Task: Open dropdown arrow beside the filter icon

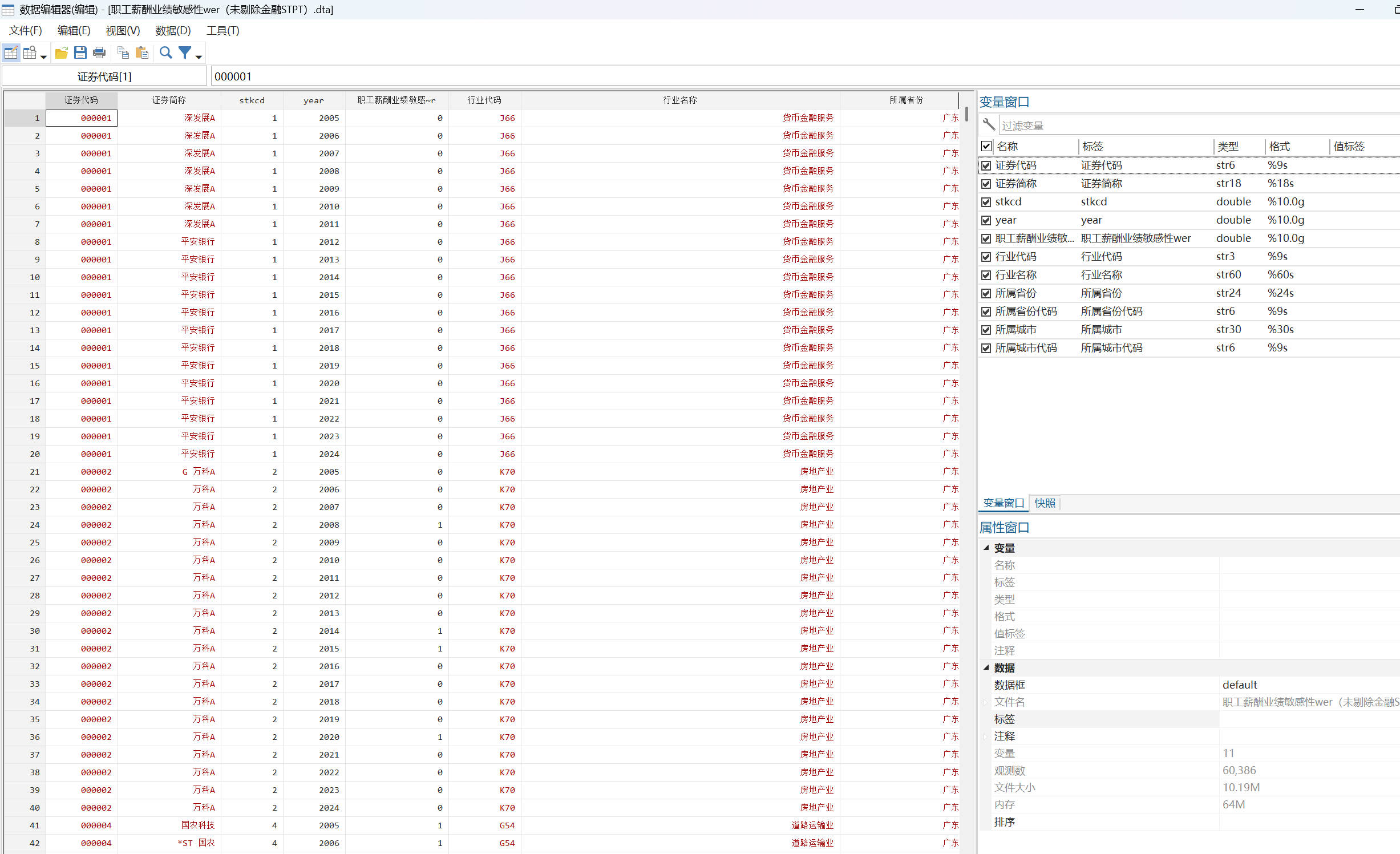Action: tap(199, 56)
